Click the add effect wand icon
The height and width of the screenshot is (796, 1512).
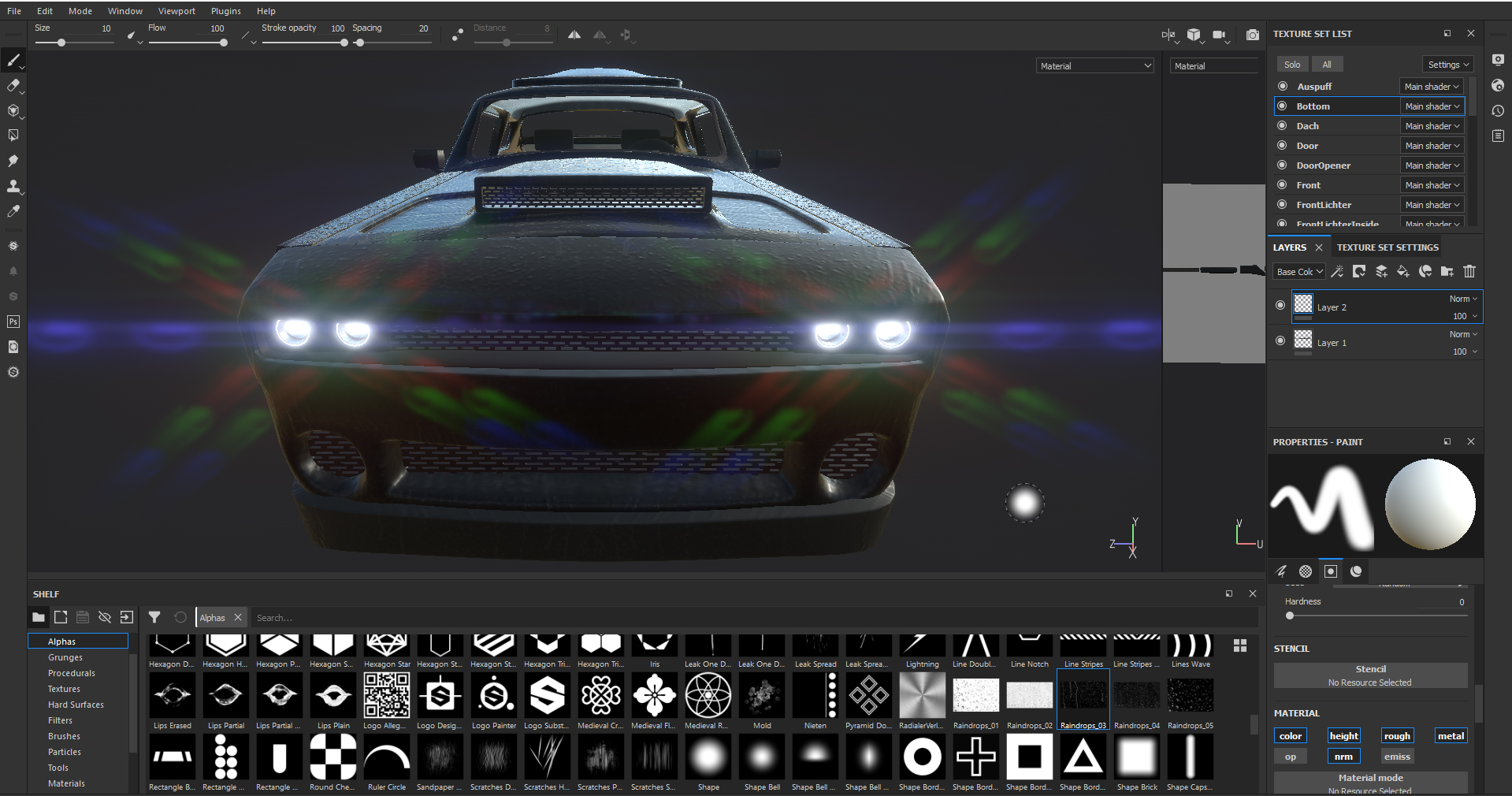pyautogui.click(x=1337, y=271)
